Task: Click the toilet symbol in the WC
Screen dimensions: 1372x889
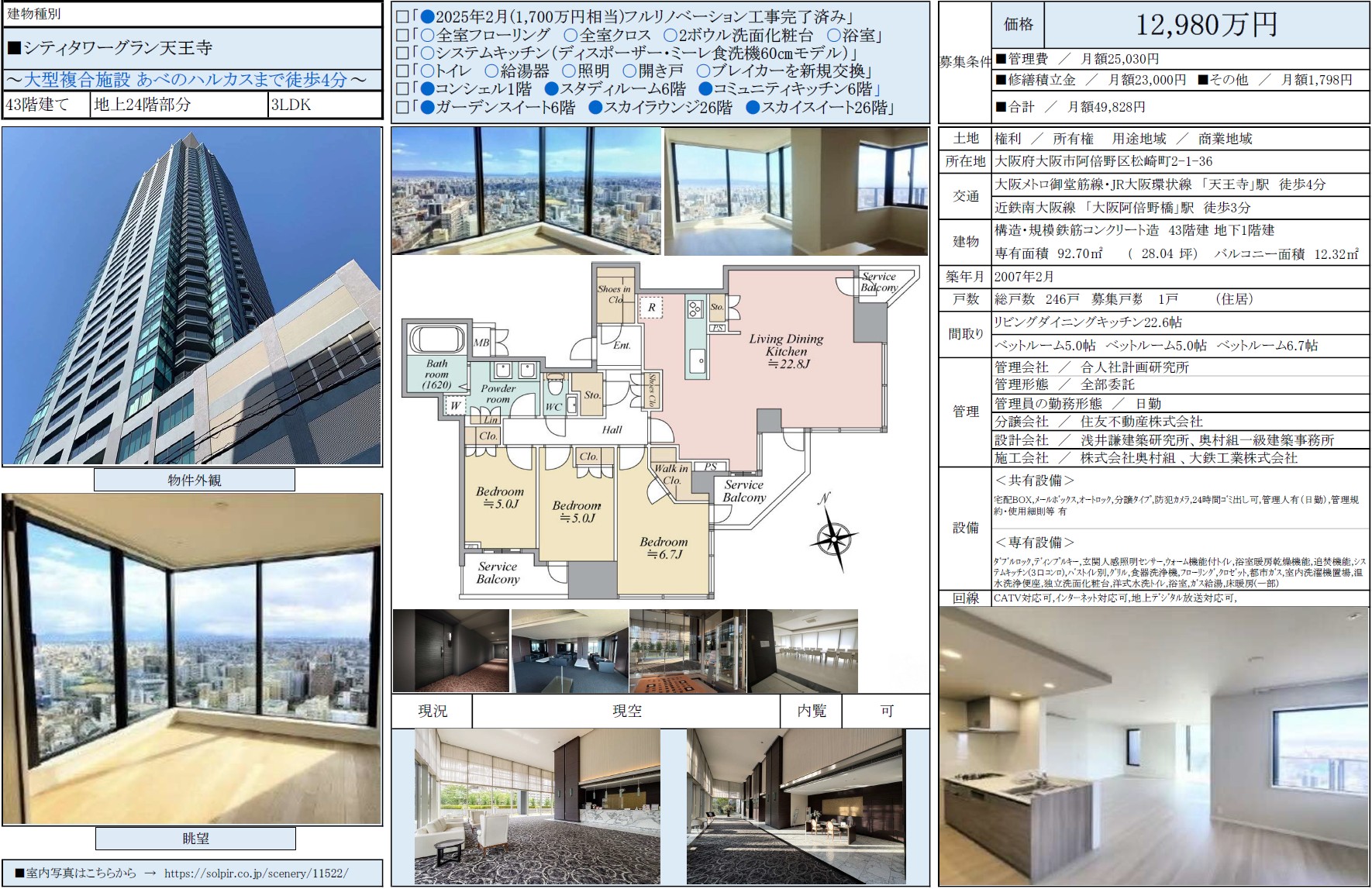Action: pyautogui.click(x=555, y=385)
